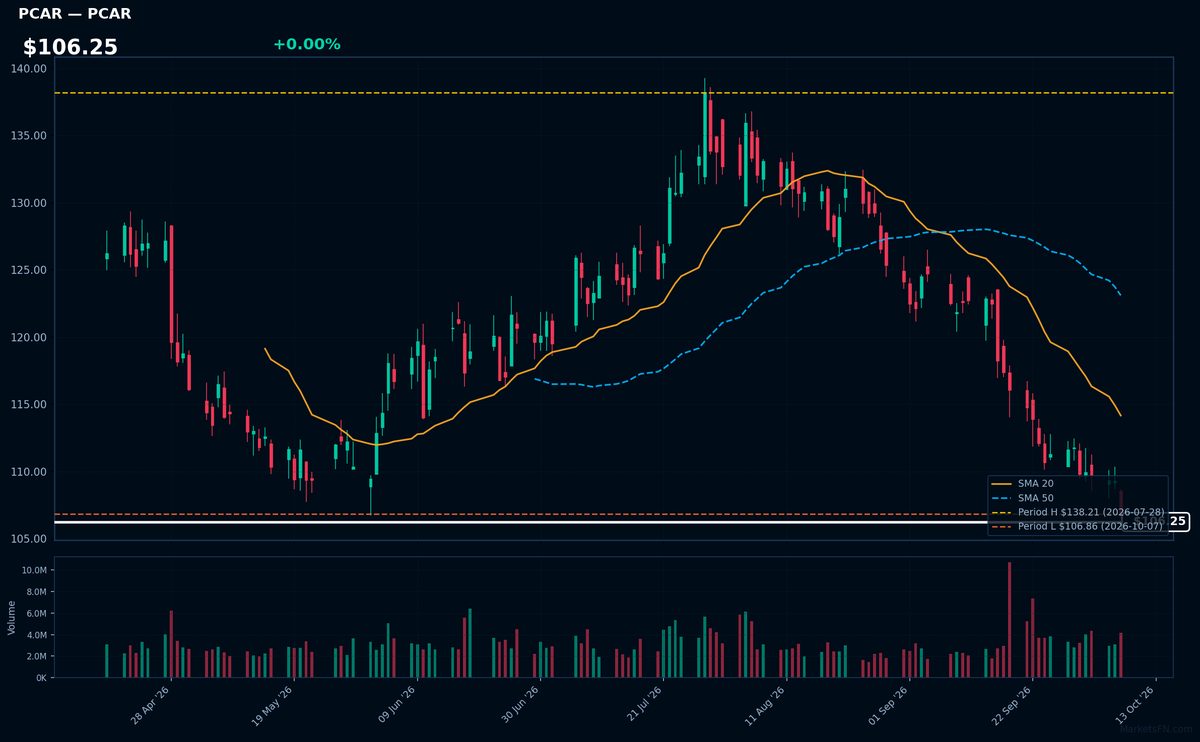
Task: Click the 0K volume axis label
Action: click(x=41, y=678)
